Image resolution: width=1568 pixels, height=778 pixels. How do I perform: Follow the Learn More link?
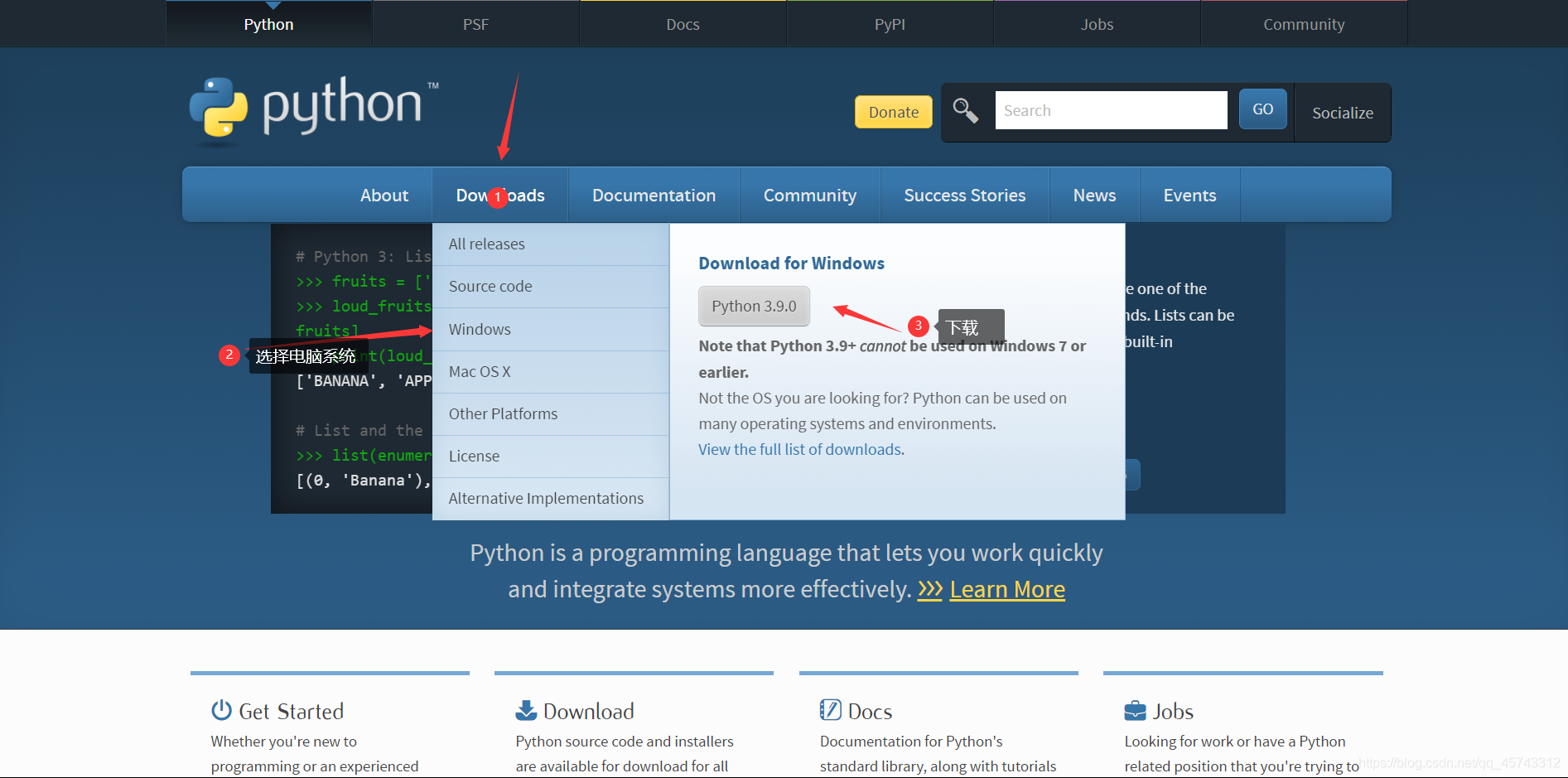click(1007, 589)
